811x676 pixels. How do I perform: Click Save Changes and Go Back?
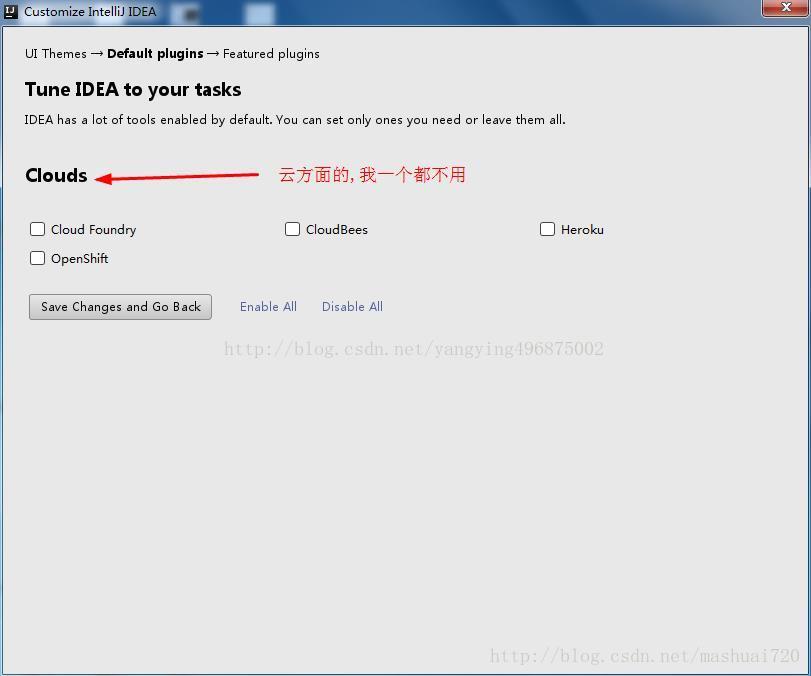120,306
